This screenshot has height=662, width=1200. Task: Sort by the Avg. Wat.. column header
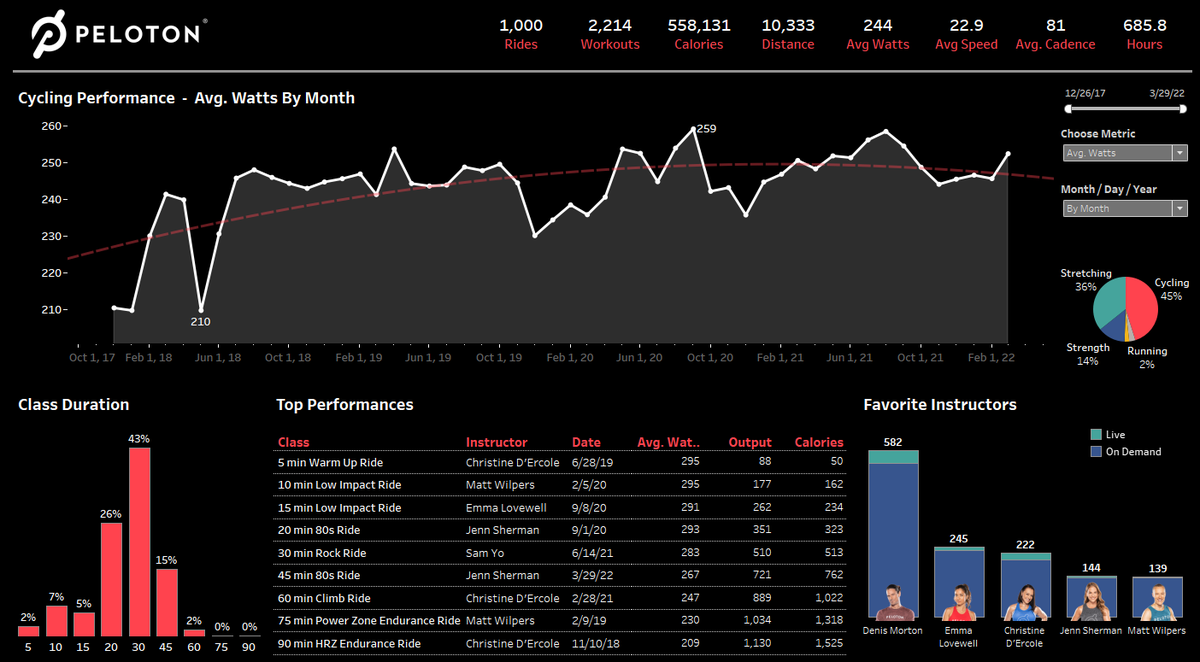click(x=669, y=442)
